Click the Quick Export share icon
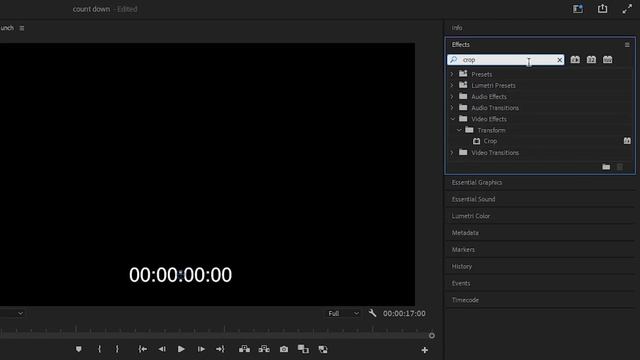Viewport: 640px width, 360px height. click(x=602, y=9)
